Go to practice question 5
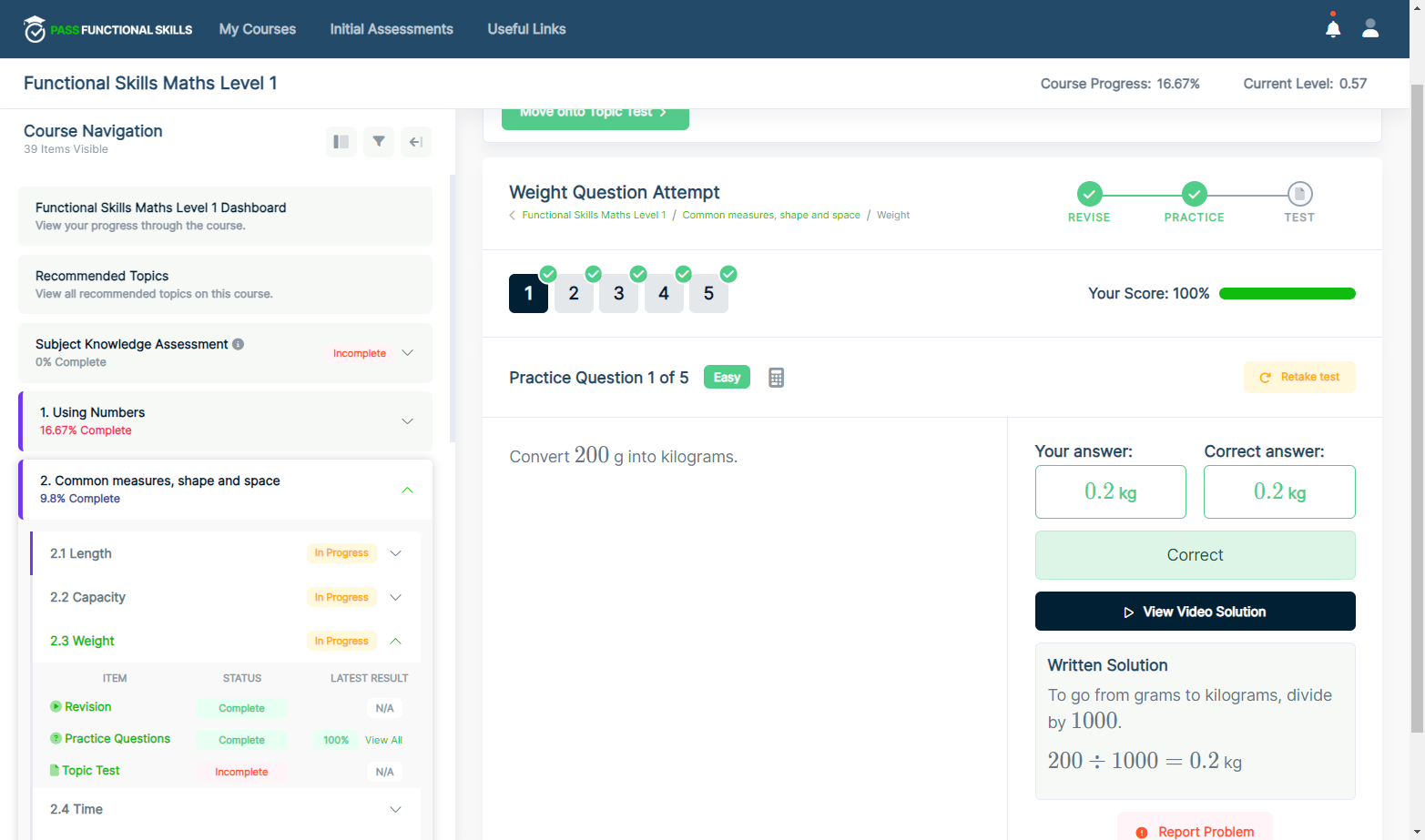 (709, 294)
